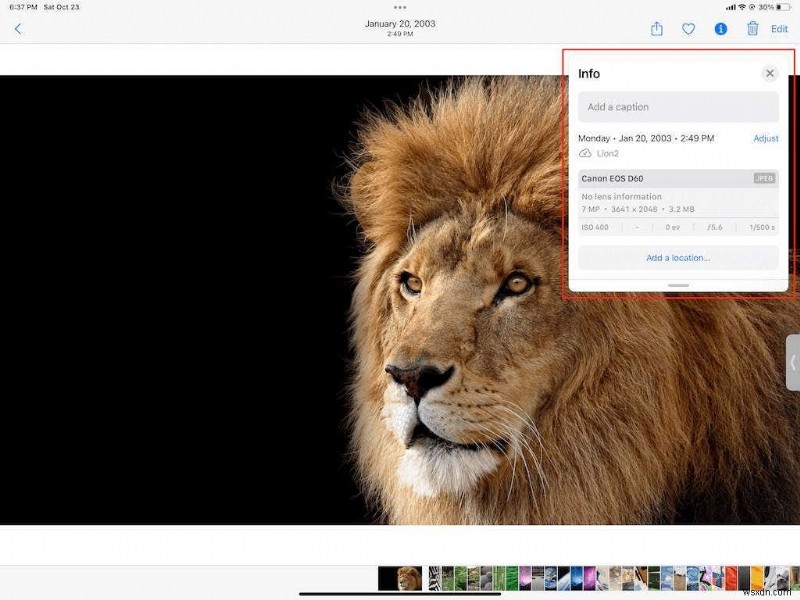Share this photo via the Share icon
Viewport: 800px width, 600px height.
click(656, 29)
